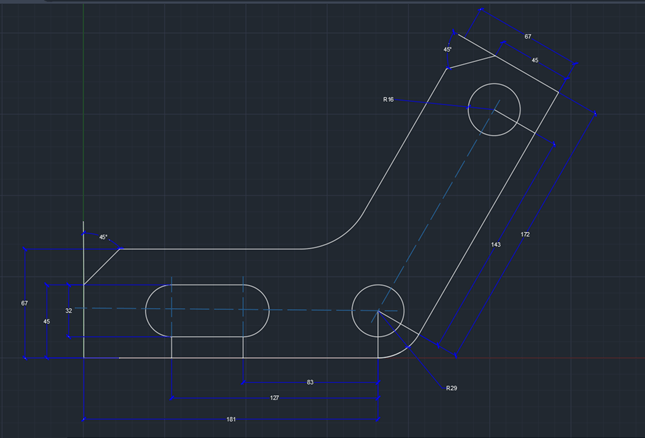Click the center of the lower circle at the bend

377,310
